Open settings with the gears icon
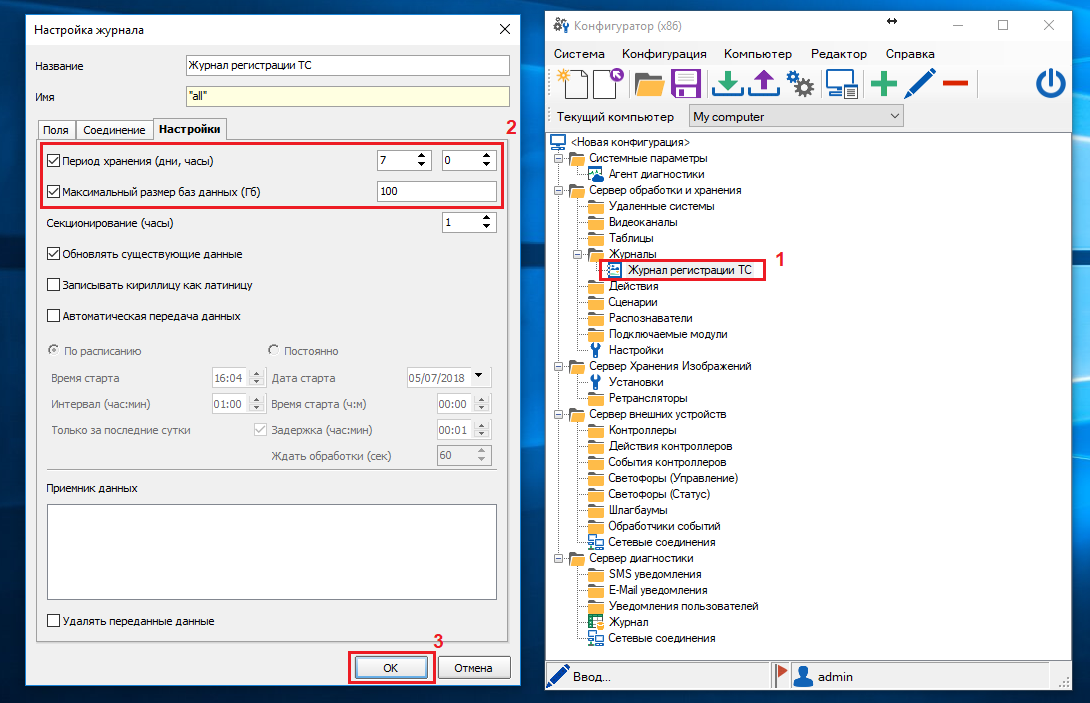This screenshot has height=703, width=1090. [800, 84]
